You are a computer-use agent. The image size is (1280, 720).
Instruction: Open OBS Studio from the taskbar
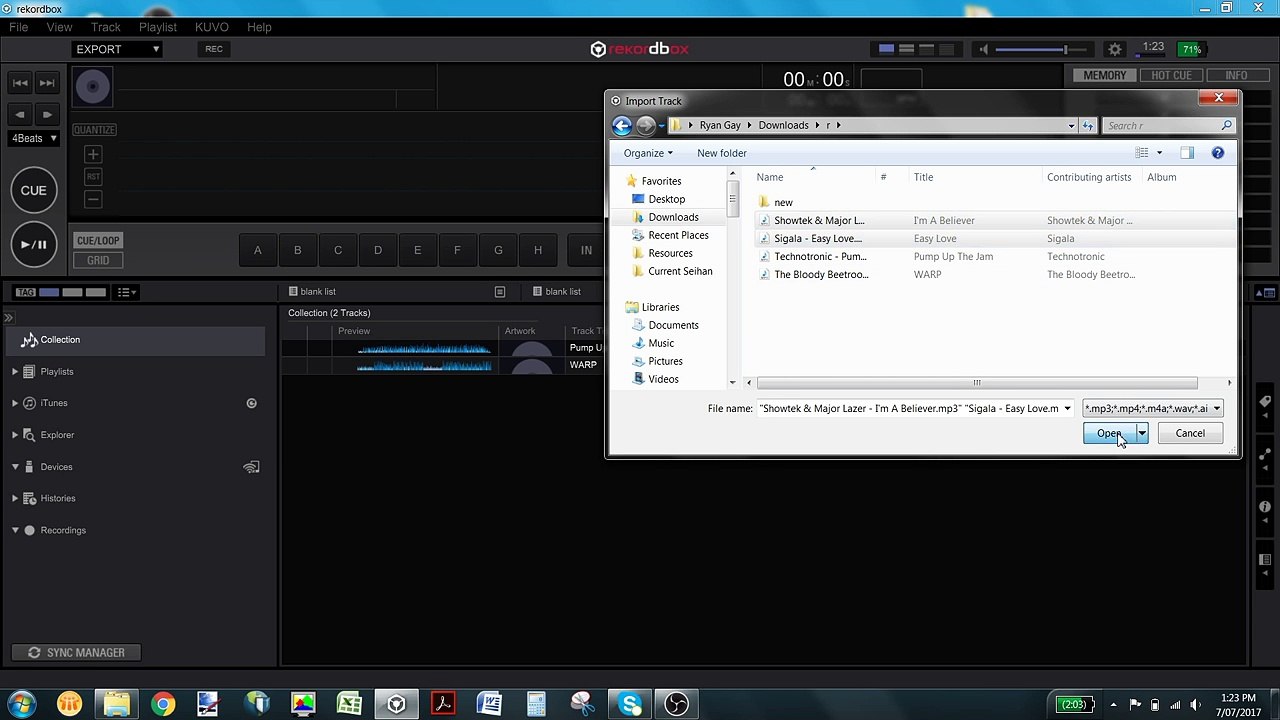(x=677, y=704)
